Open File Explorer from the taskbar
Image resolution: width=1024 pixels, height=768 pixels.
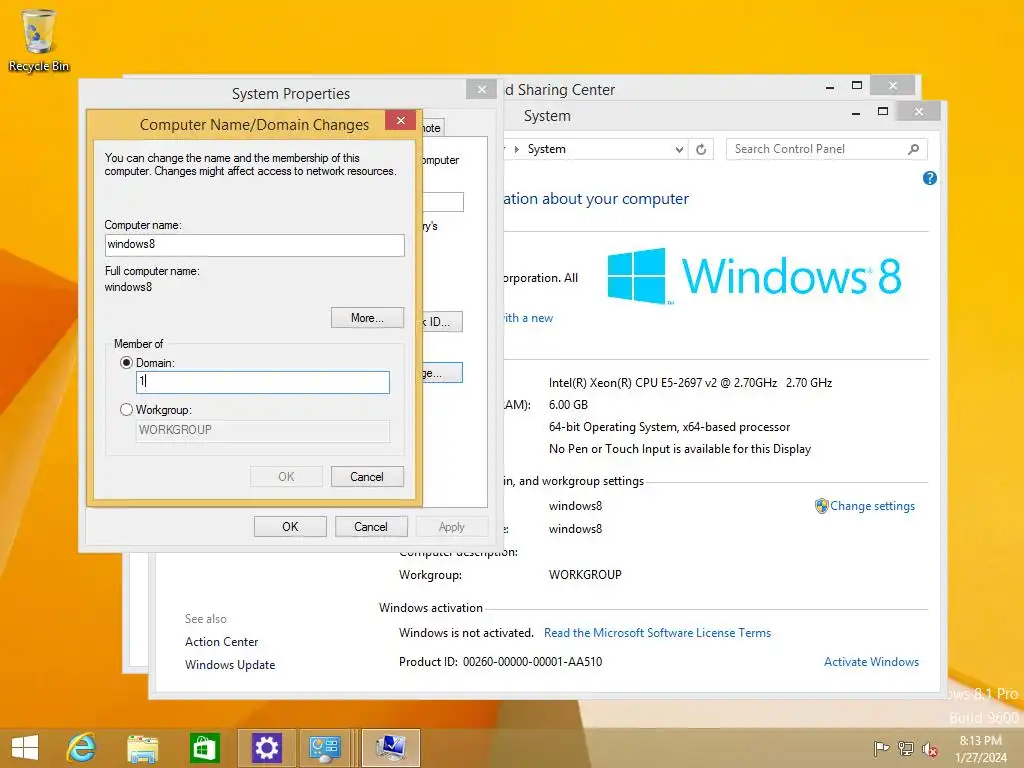pos(142,748)
